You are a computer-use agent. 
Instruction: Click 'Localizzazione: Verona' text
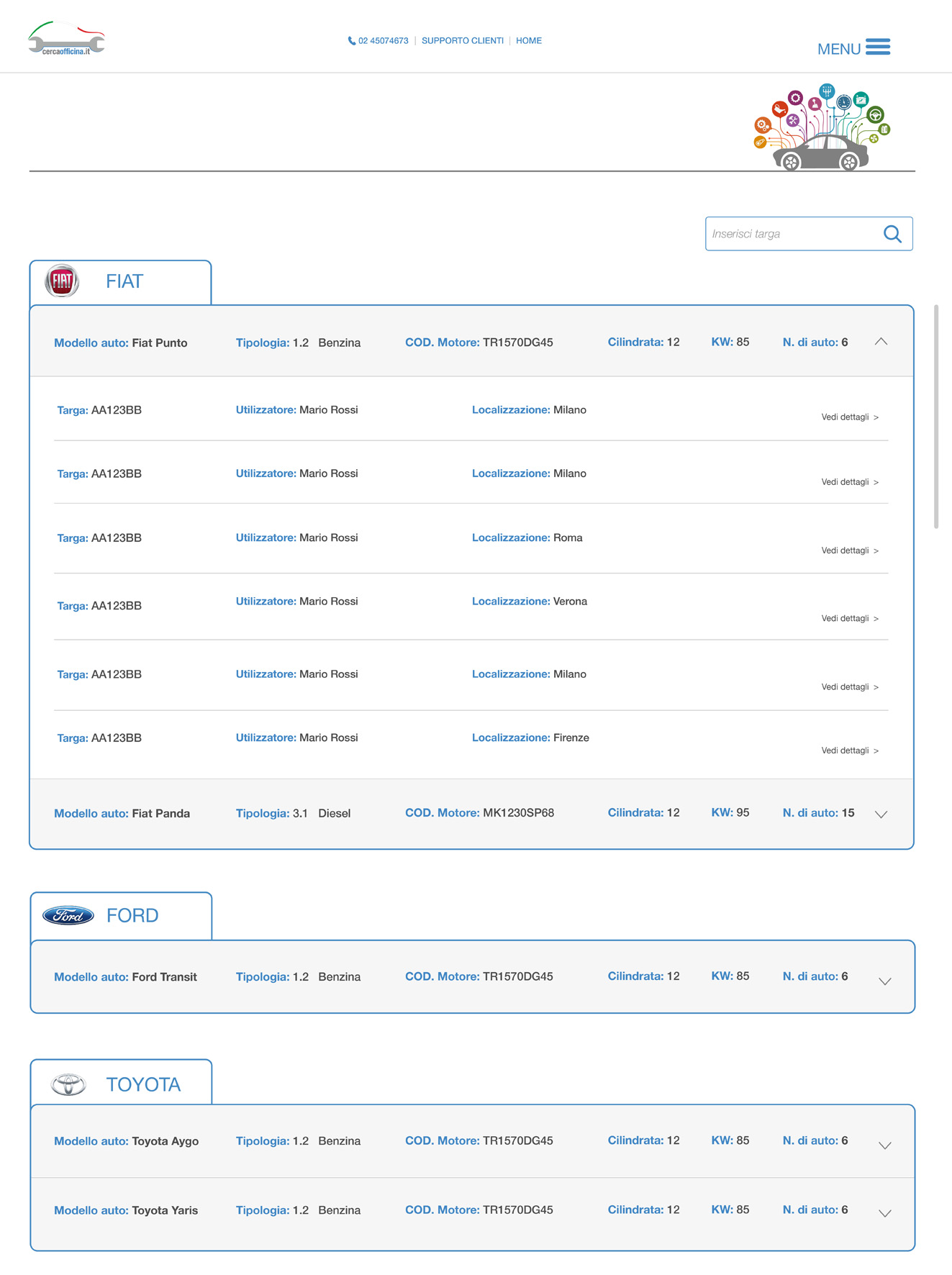[x=530, y=602]
